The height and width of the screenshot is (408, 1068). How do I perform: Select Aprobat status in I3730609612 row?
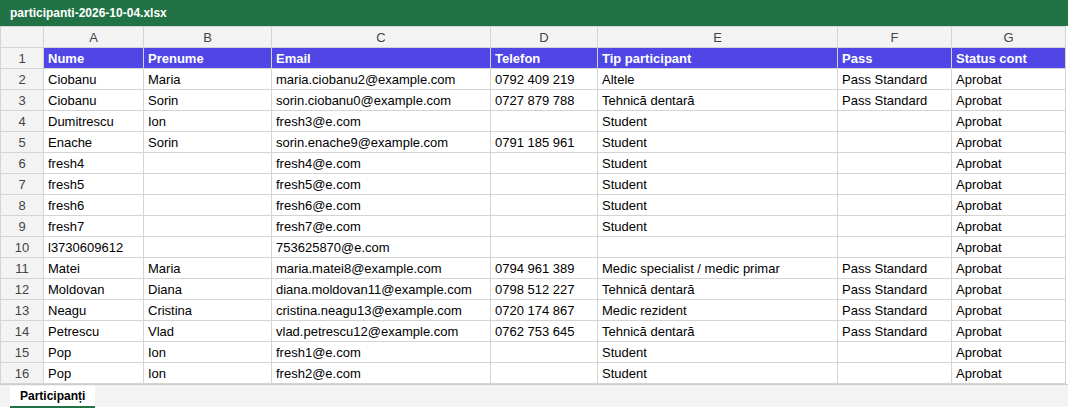1008,248
